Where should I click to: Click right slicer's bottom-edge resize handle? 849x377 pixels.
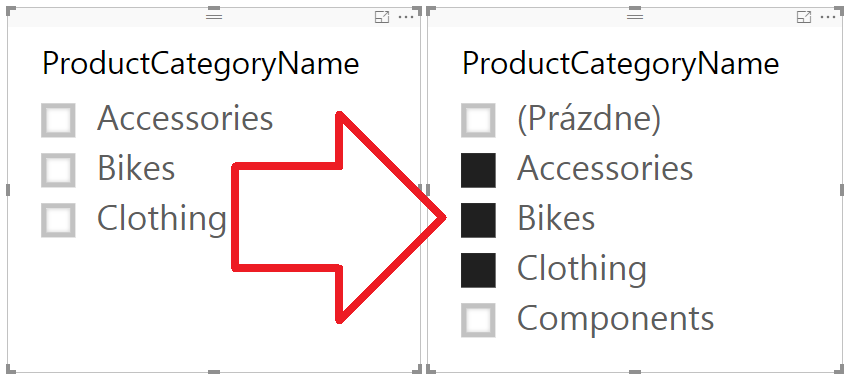click(635, 373)
